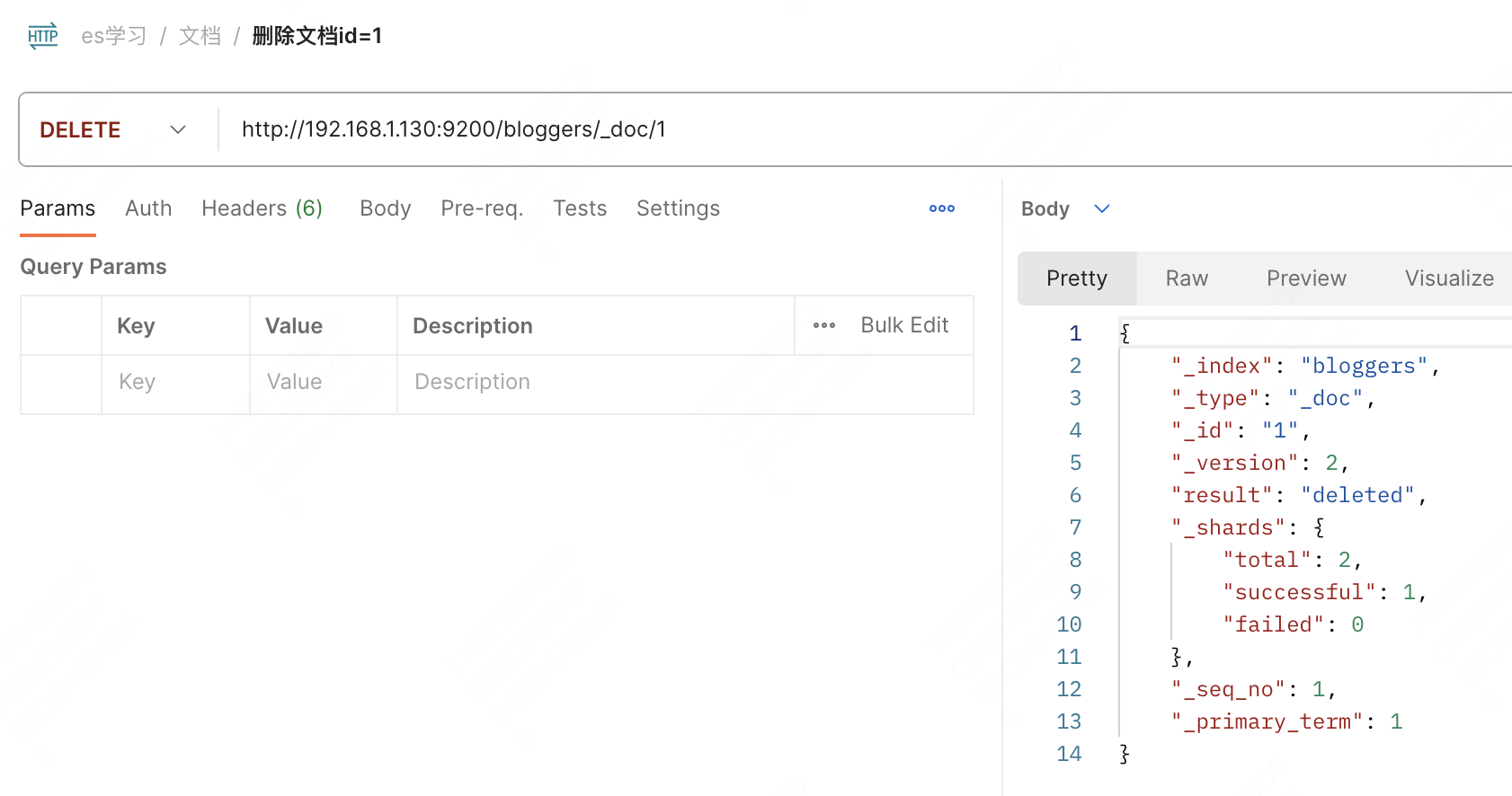Click the Value column header
1512x796 pixels.
(294, 326)
